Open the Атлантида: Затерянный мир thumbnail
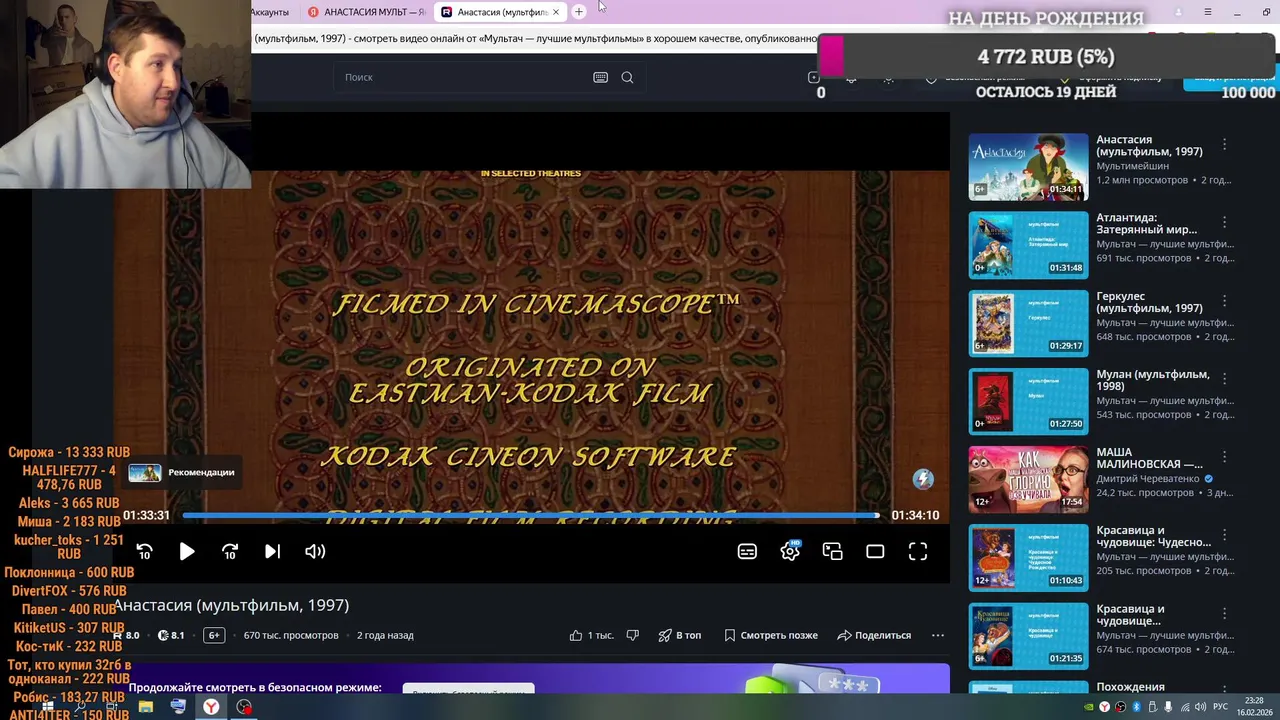Image resolution: width=1280 pixels, height=720 pixels. tap(1028, 244)
